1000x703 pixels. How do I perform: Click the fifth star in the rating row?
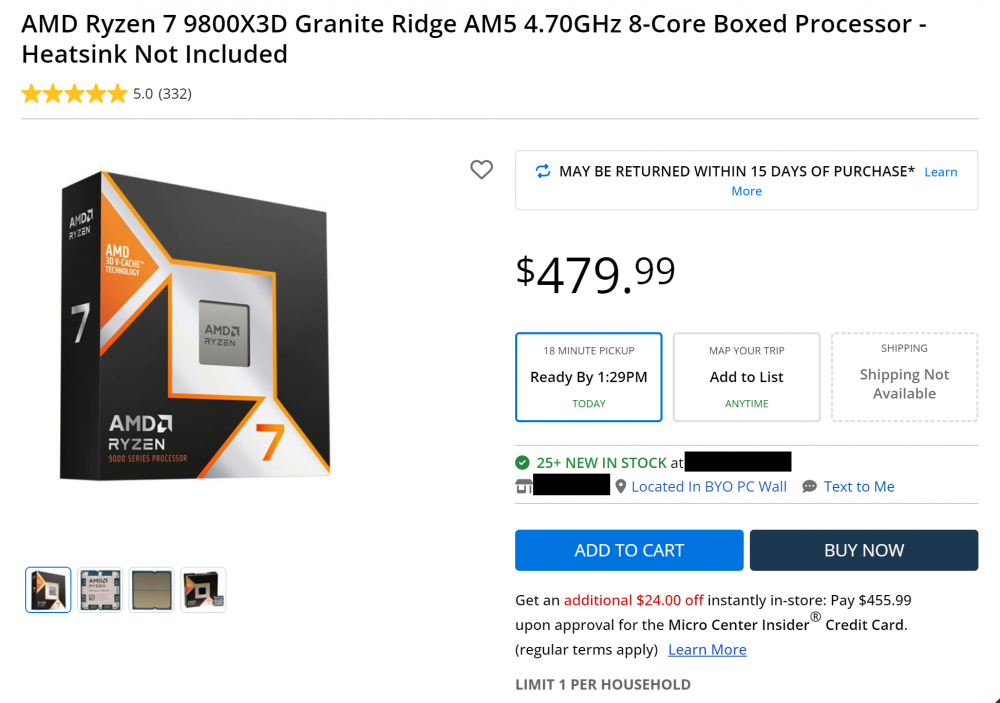point(119,93)
